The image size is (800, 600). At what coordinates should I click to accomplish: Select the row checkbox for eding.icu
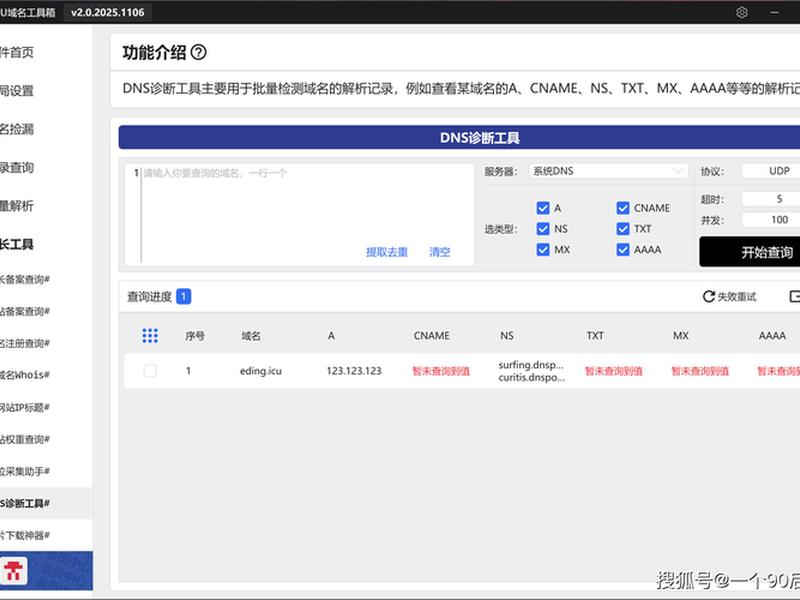150,371
